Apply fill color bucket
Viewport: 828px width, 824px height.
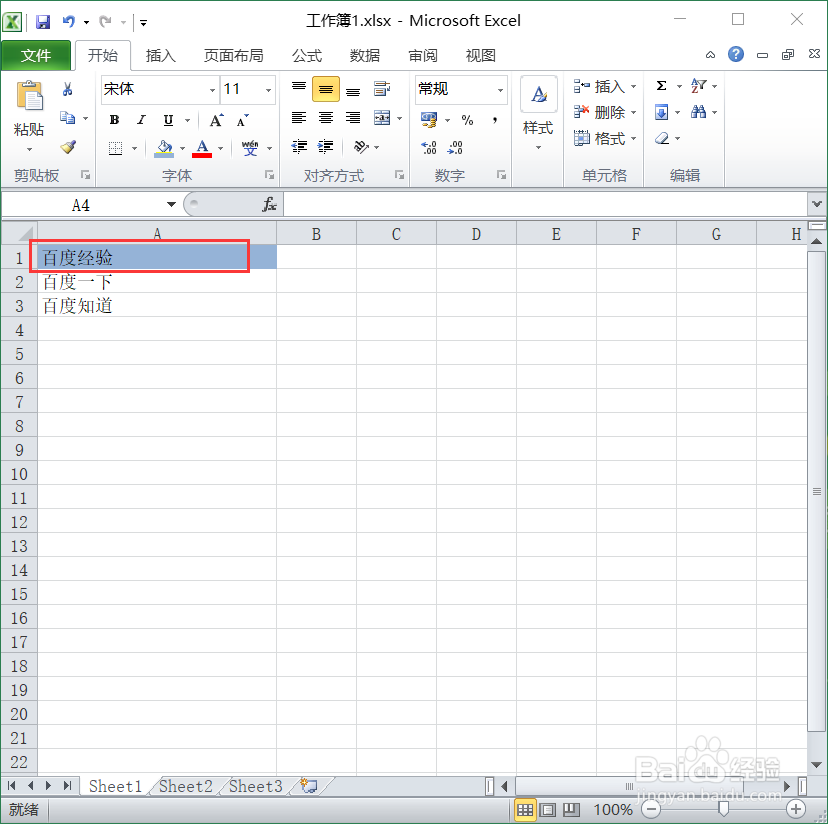[x=164, y=148]
